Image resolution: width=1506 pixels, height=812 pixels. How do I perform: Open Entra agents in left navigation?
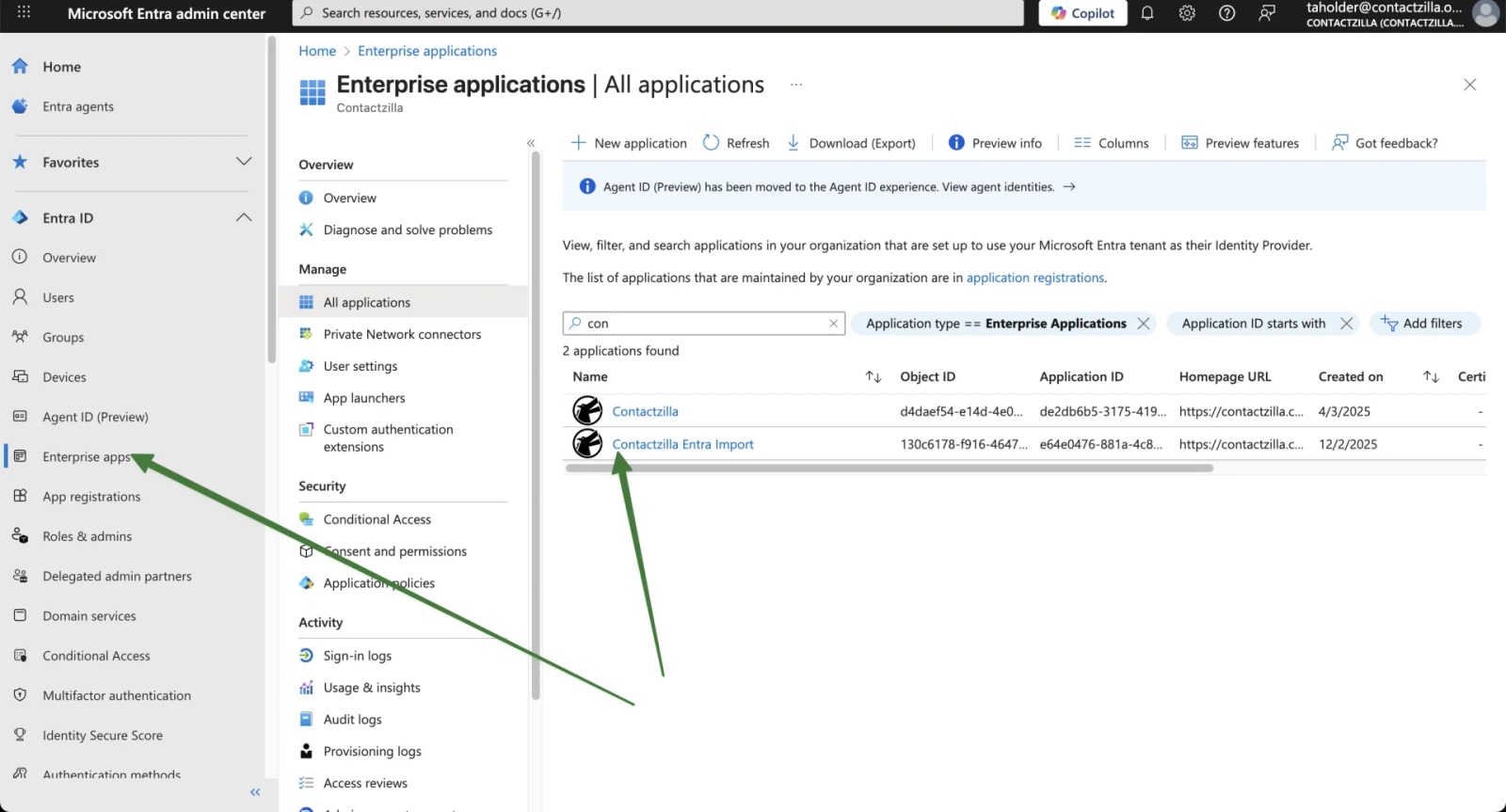pos(78,106)
